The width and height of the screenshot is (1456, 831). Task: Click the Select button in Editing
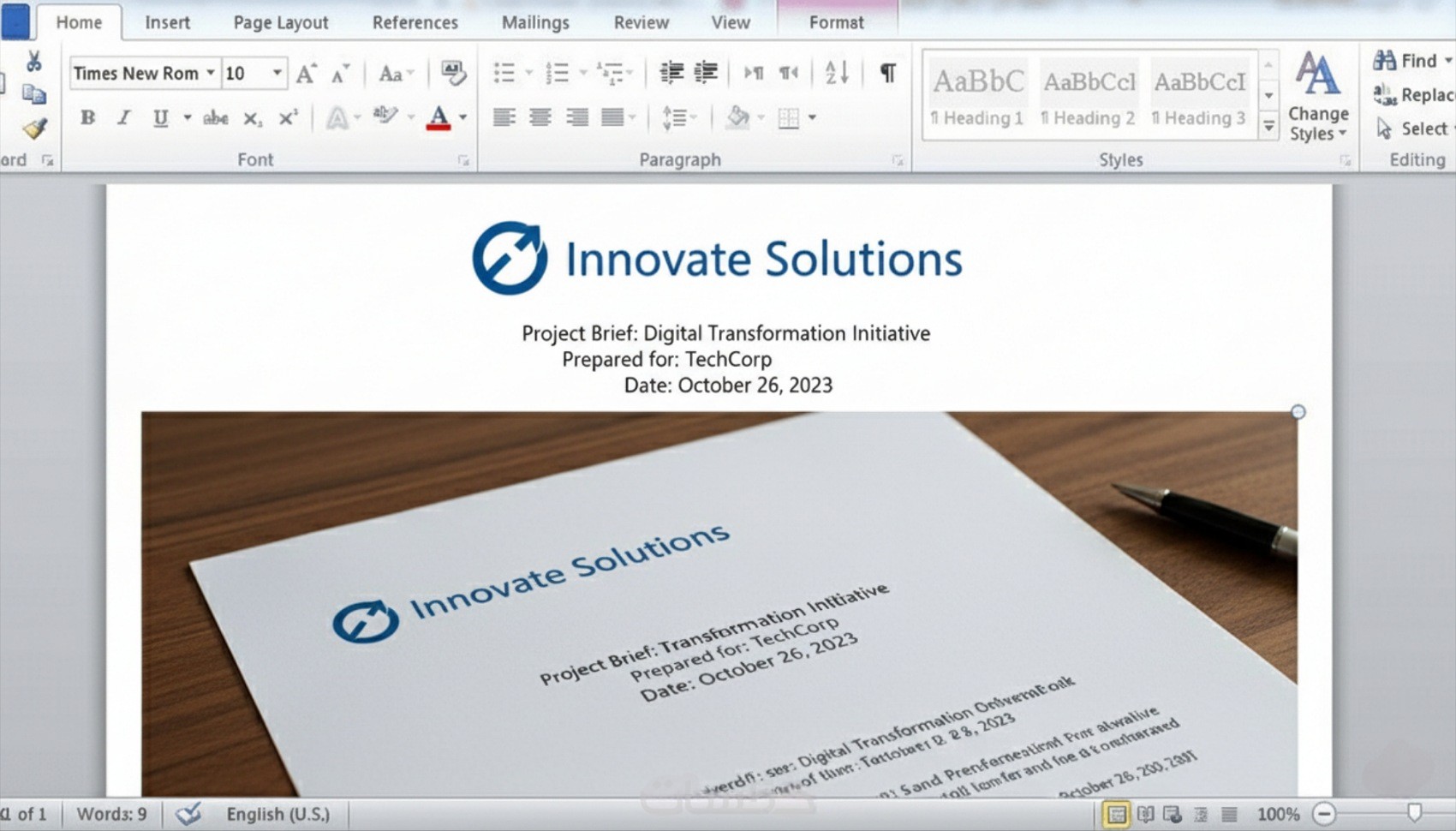(1413, 129)
